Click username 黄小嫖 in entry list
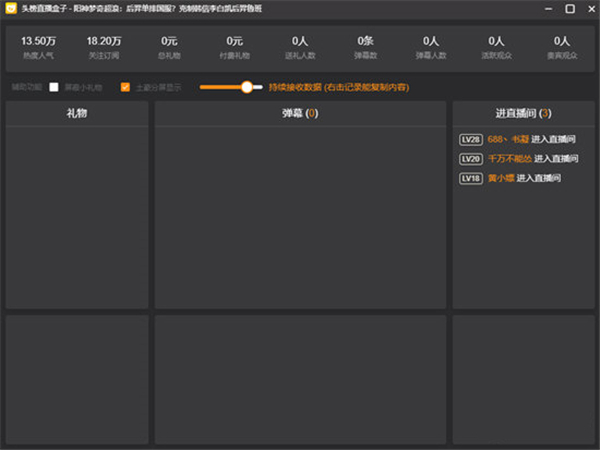The height and width of the screenshot is (450, 600). tap(501, 178)
